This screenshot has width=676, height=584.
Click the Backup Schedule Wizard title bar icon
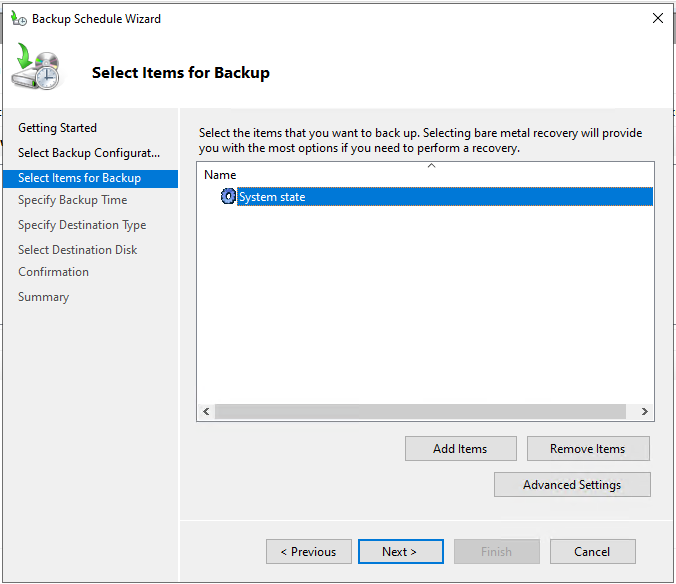pyautogui.click(x=18, y=18)
